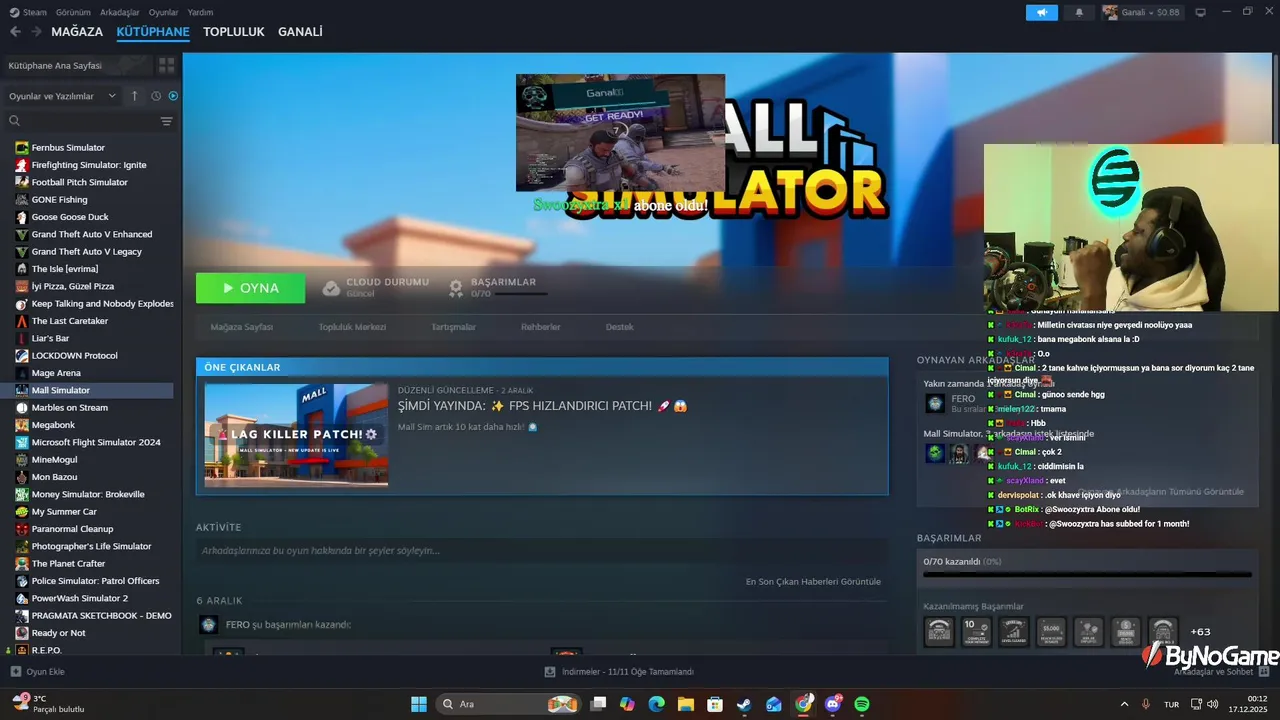This screenshot has width=1280, height=720.
Task: Click the '10 complete' locked achievement icon
Action: (976, 631)
